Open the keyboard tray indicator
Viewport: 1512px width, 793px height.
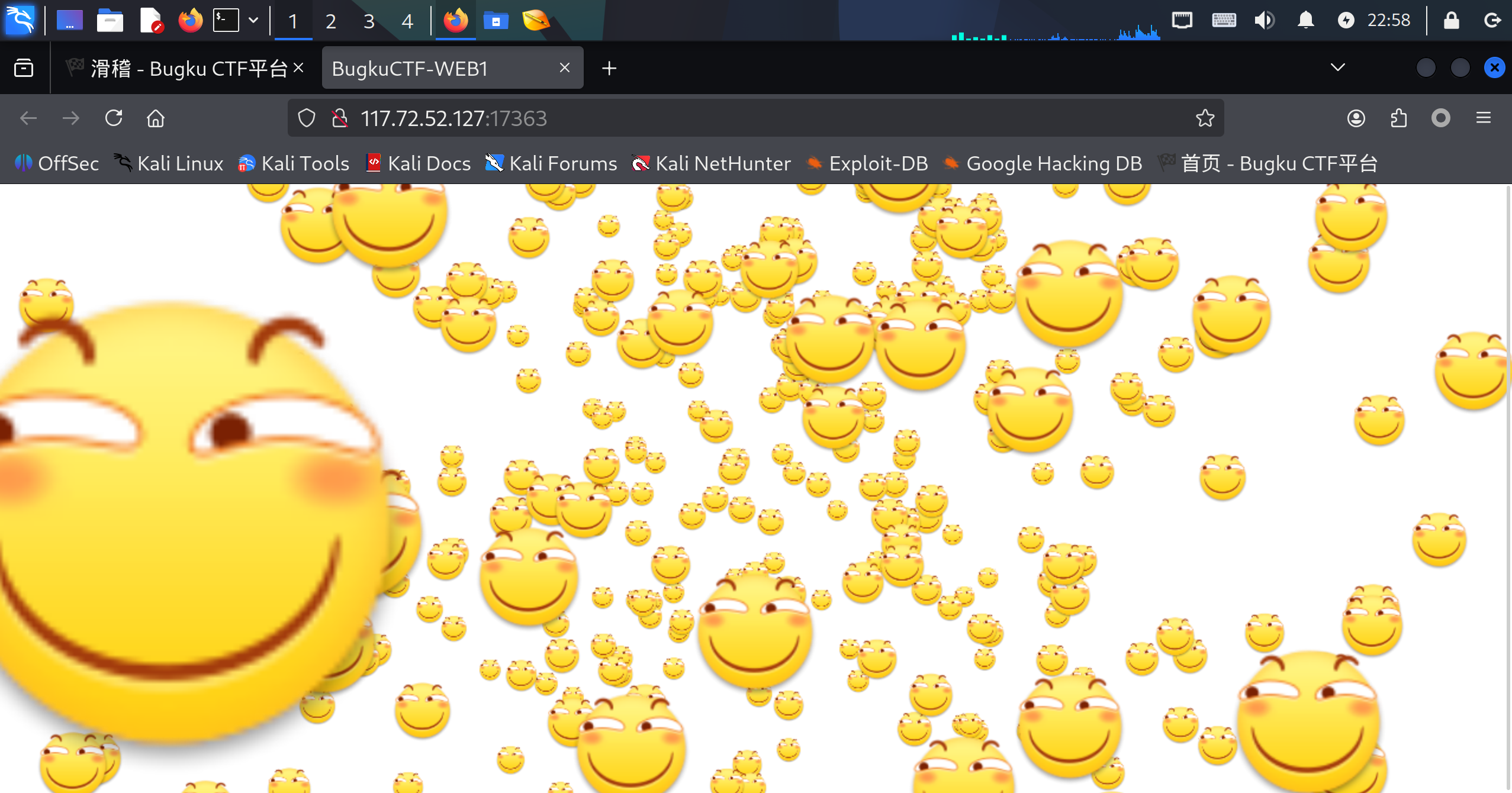coord(1224,21)
